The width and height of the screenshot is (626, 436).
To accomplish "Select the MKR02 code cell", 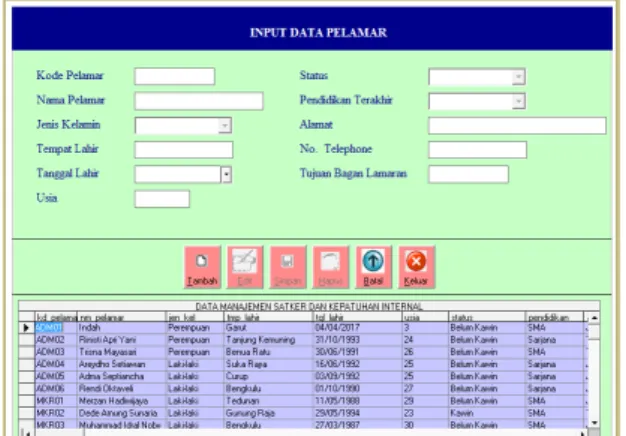I will pyautogui.click(x=55, y=413).
